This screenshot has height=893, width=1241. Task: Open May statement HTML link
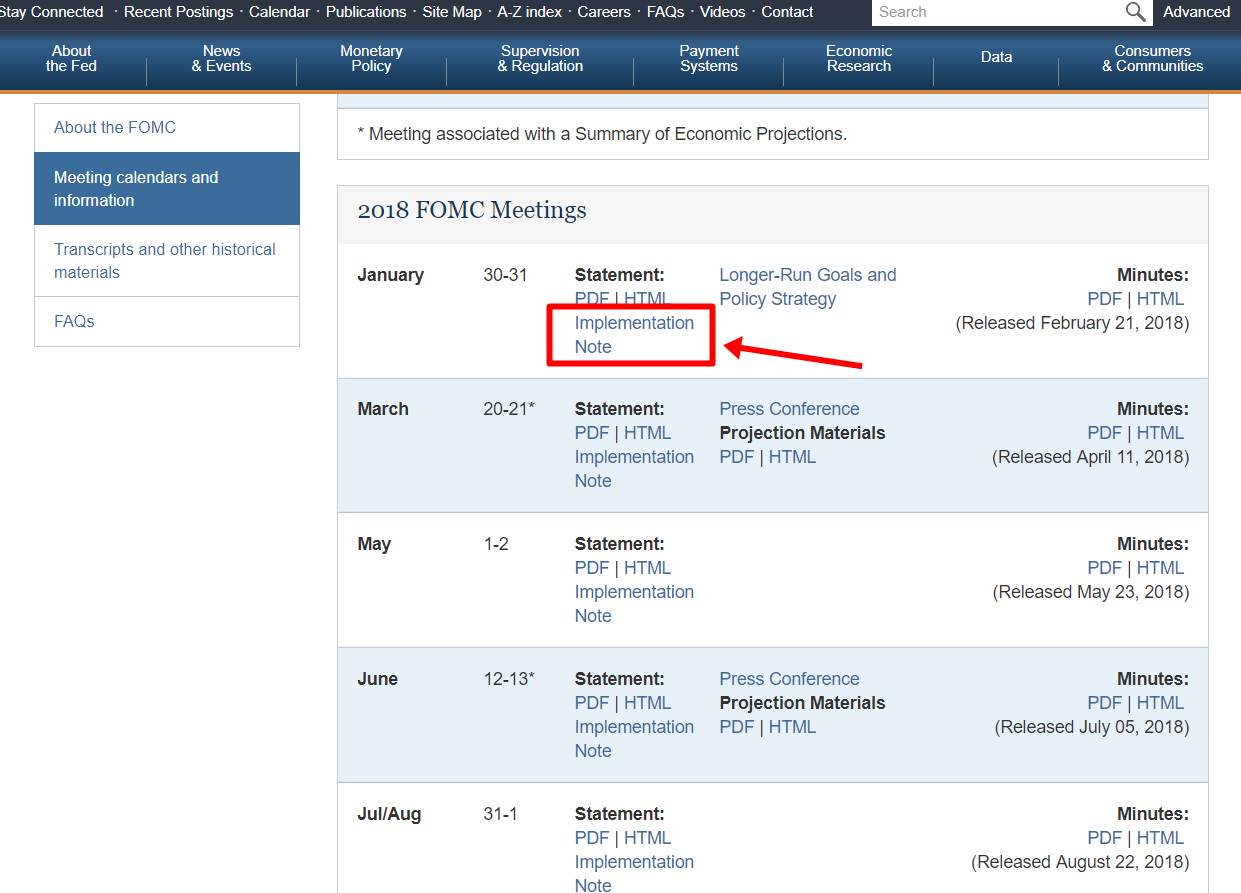(647, 568)
